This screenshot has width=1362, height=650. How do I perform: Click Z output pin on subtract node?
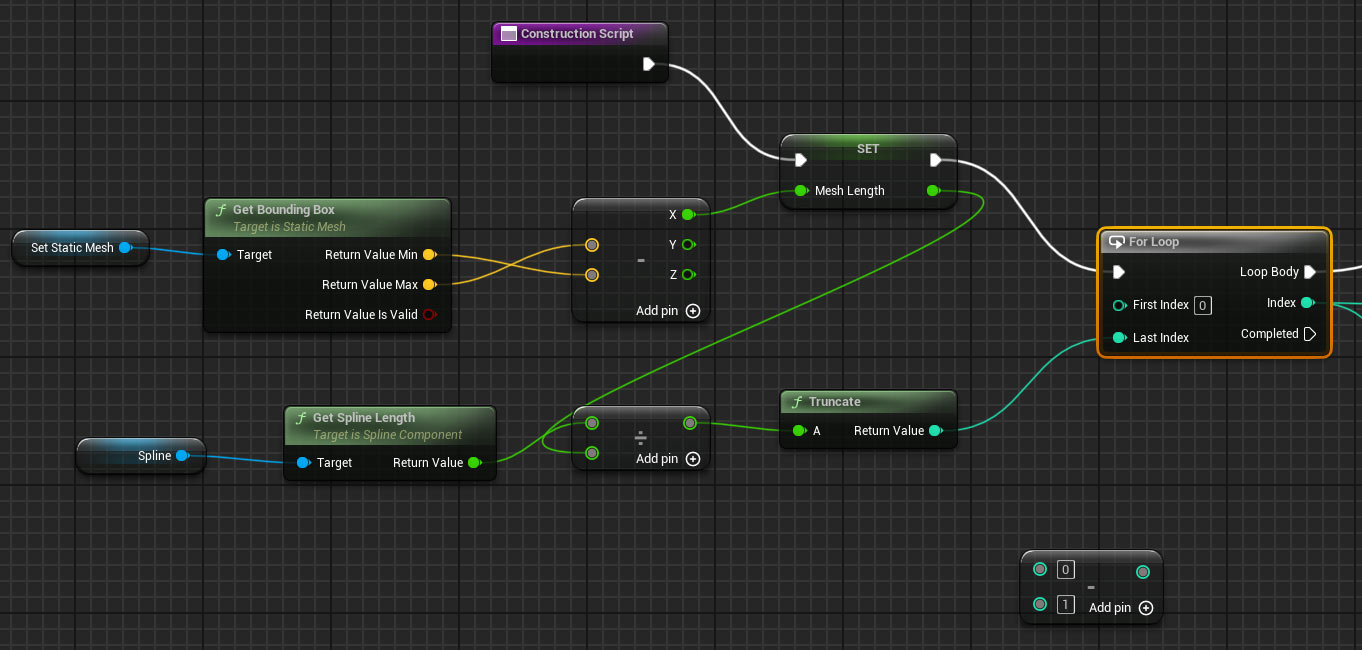coord(688,274)
